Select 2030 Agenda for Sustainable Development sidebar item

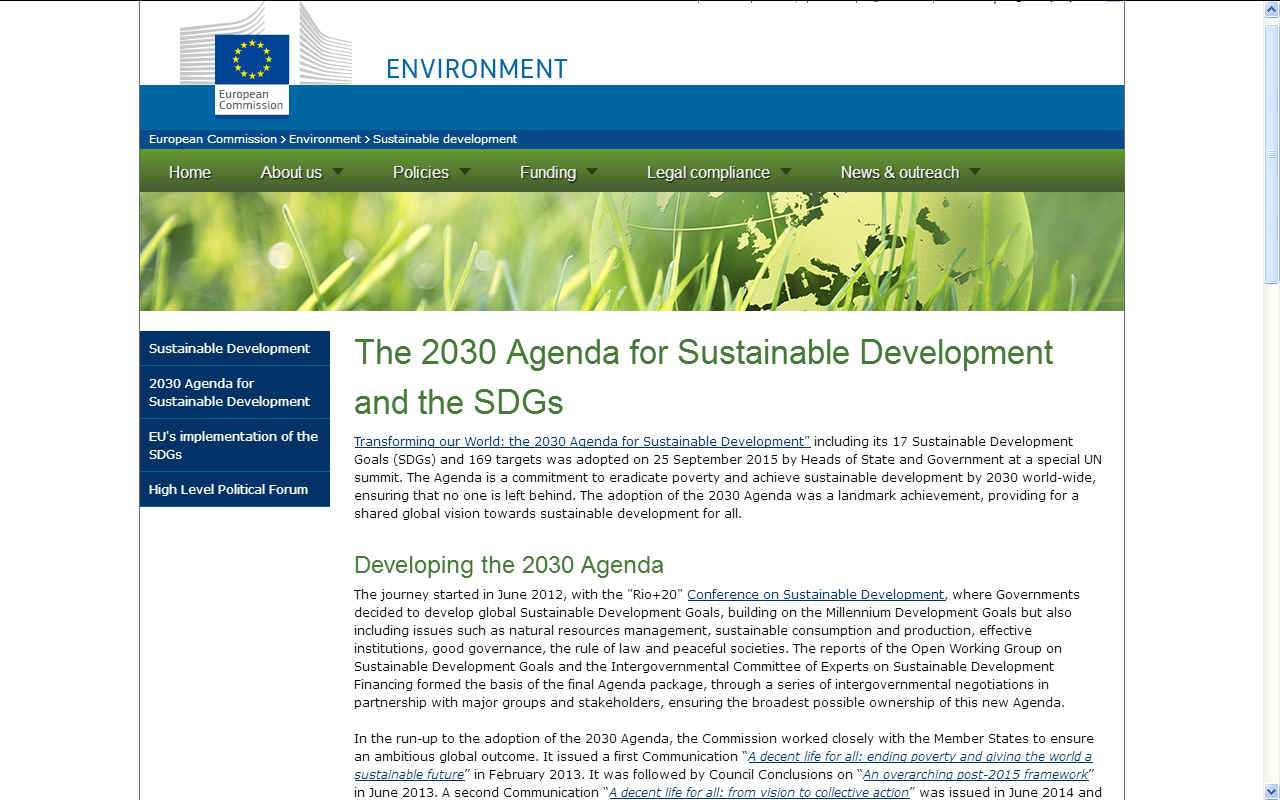235,392
